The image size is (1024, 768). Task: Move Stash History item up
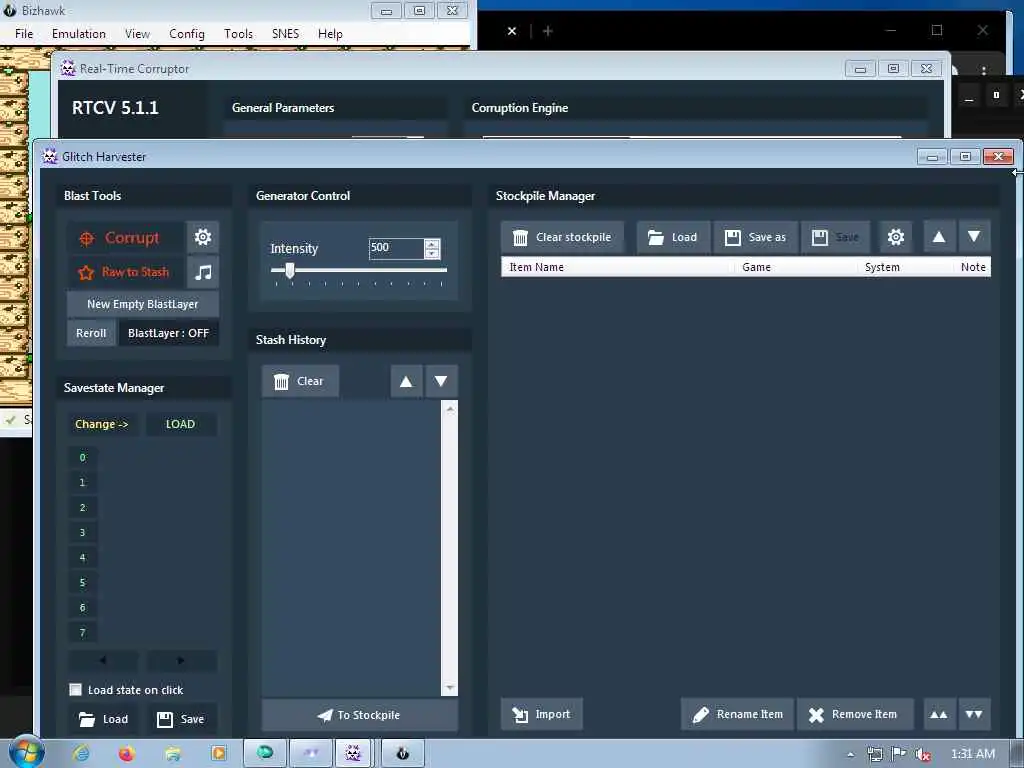click(406, 381)
